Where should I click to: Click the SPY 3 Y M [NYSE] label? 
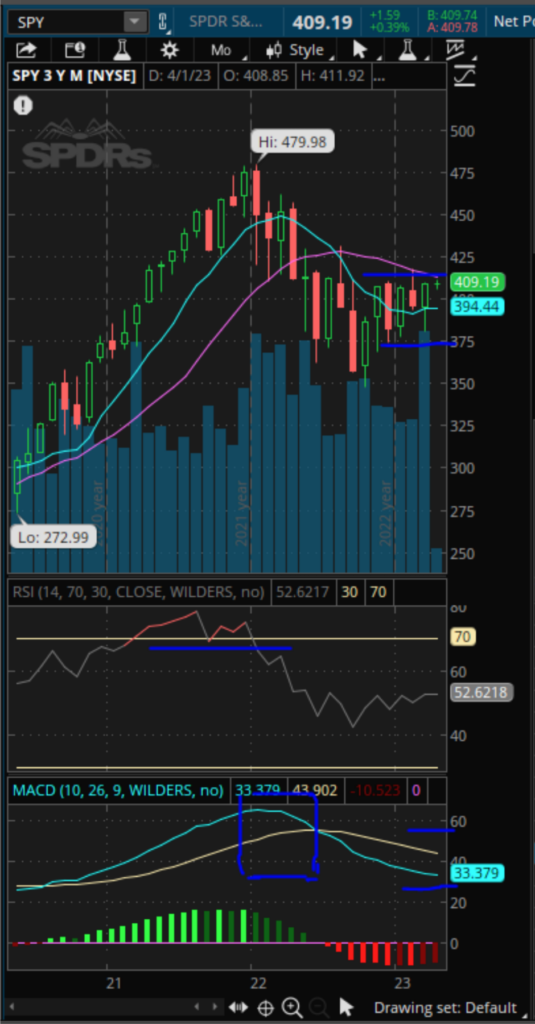(x=74, y=76)
